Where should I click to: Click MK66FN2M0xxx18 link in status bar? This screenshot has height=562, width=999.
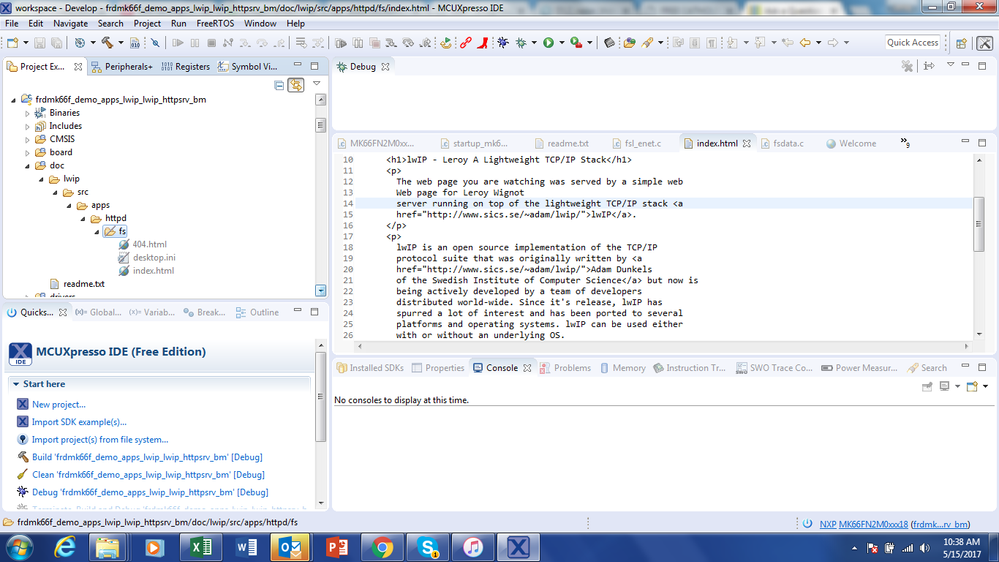pyautogui.click(x=873, y=524)
